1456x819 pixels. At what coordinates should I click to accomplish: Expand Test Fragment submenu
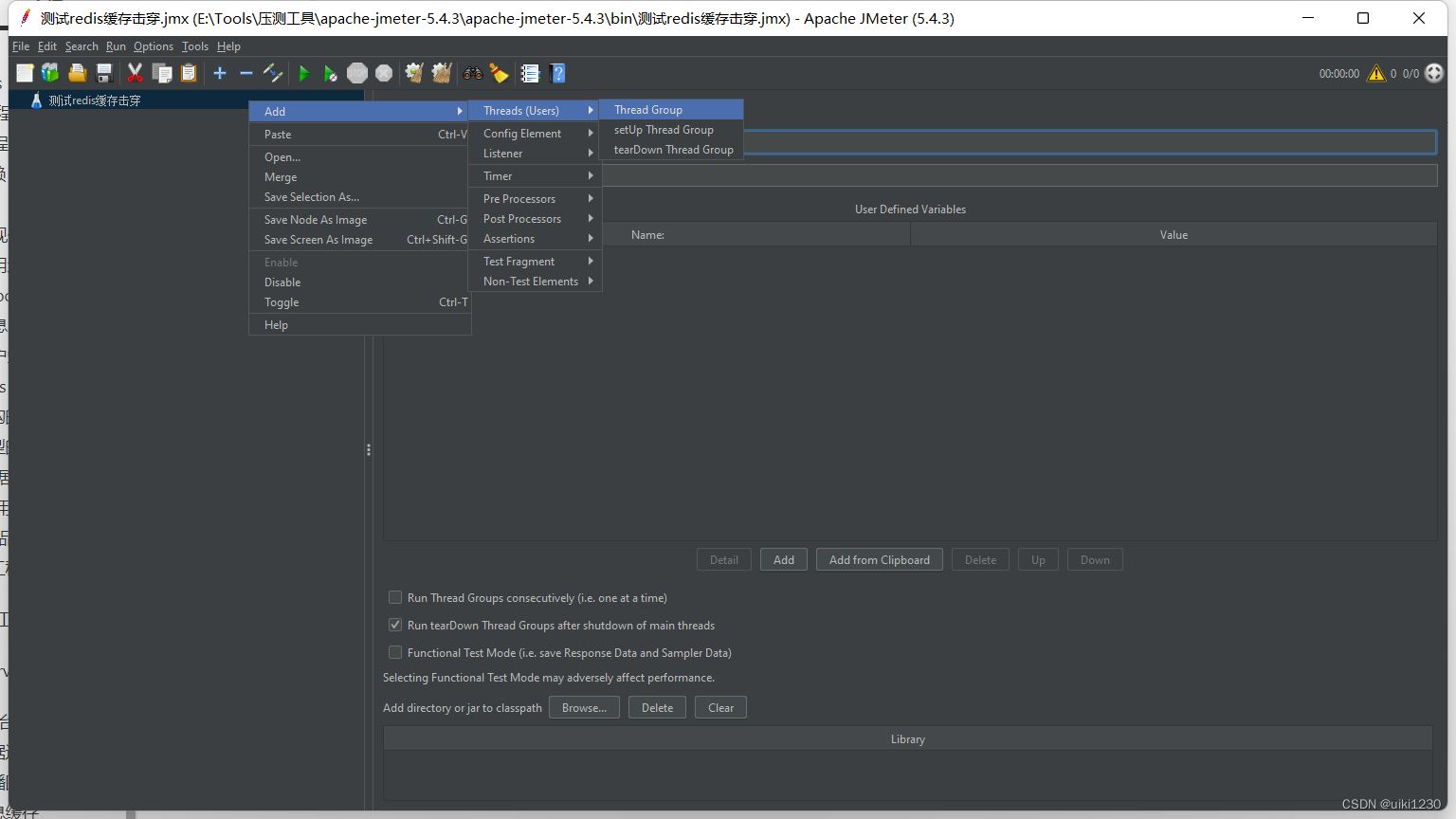536,262
